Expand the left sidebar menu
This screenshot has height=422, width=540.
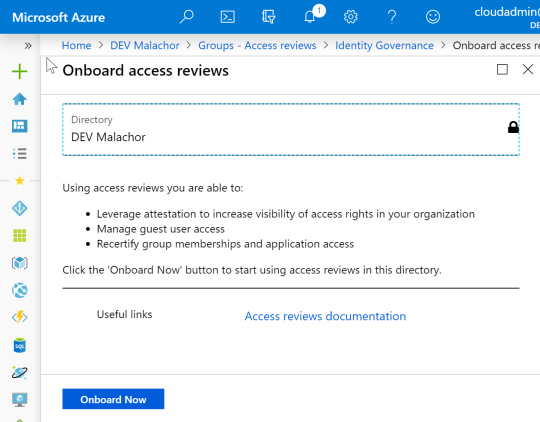pos(28,45)
